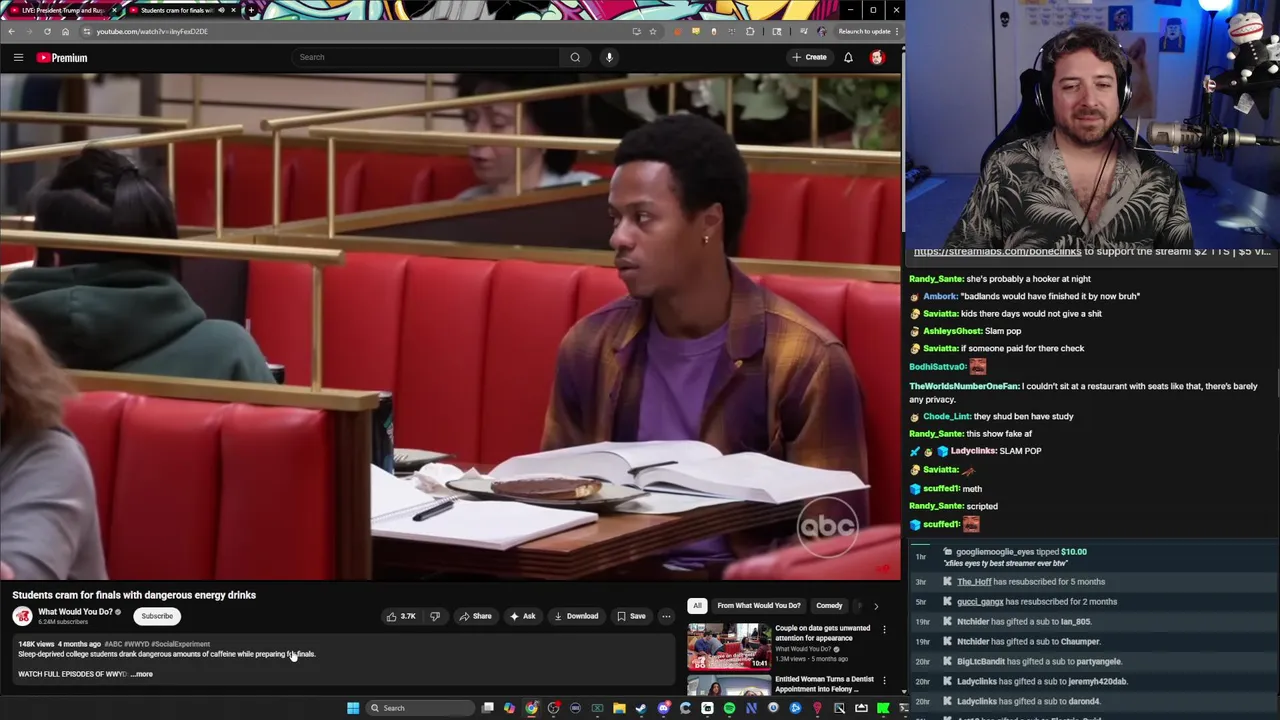Image resolution: width=1280 pixels, height=720 pixels.
Task: Open Spotify from the taskbar
Action: [729, 708]
